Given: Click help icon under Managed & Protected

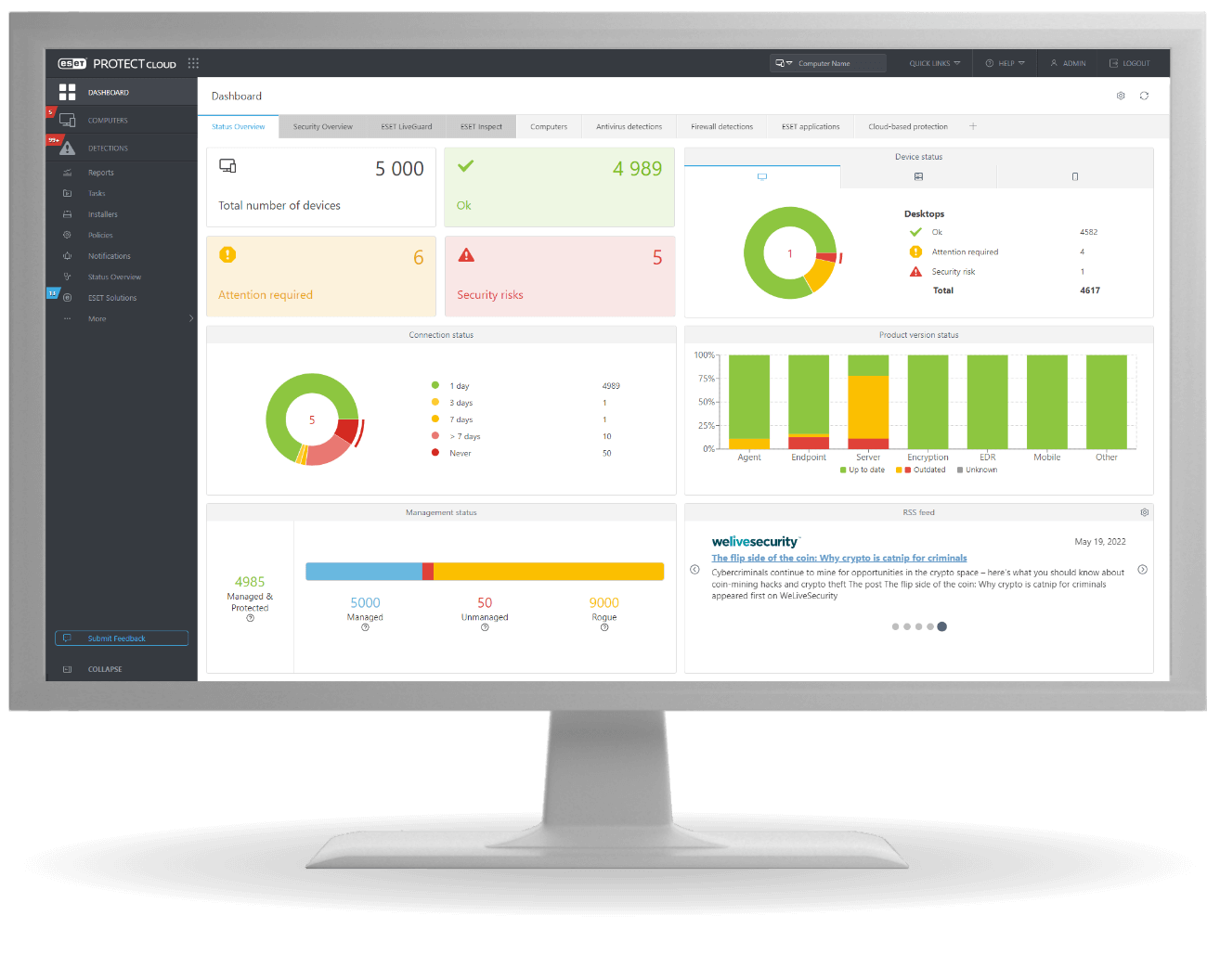Looking at the screenshot, I should [250, 618].
